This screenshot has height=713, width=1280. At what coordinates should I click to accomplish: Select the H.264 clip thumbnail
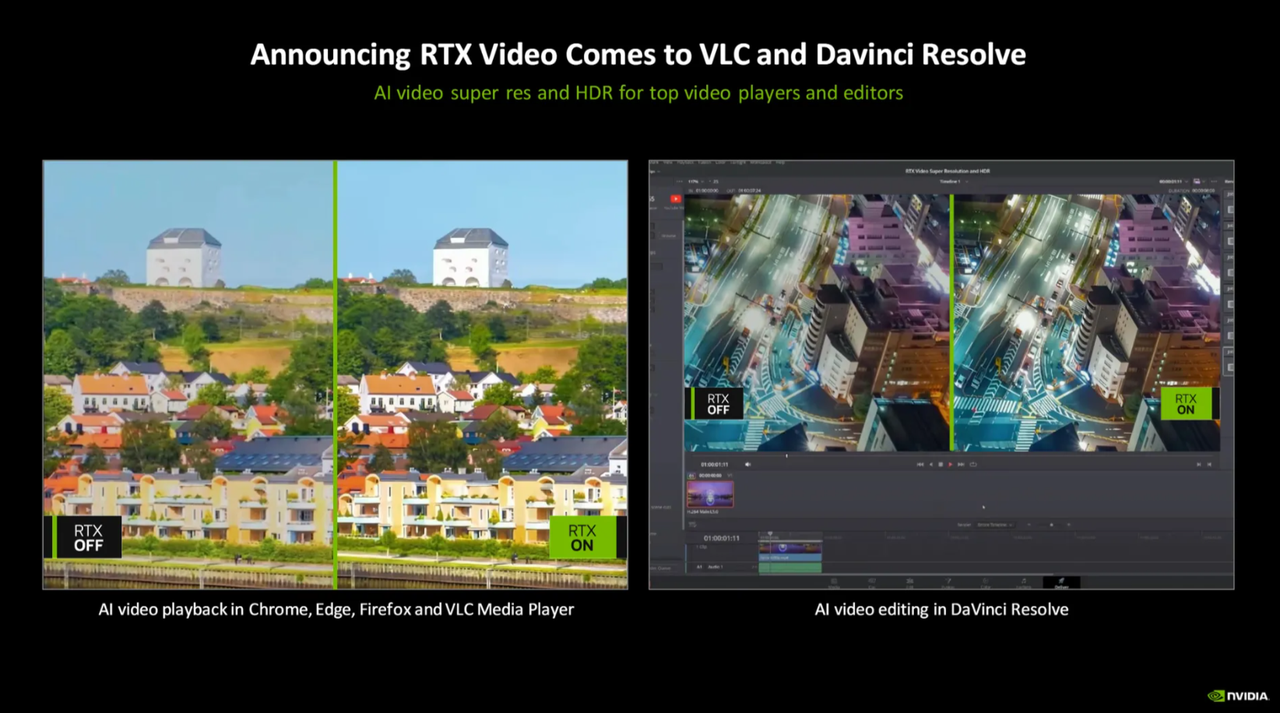[x=710, y=494]
